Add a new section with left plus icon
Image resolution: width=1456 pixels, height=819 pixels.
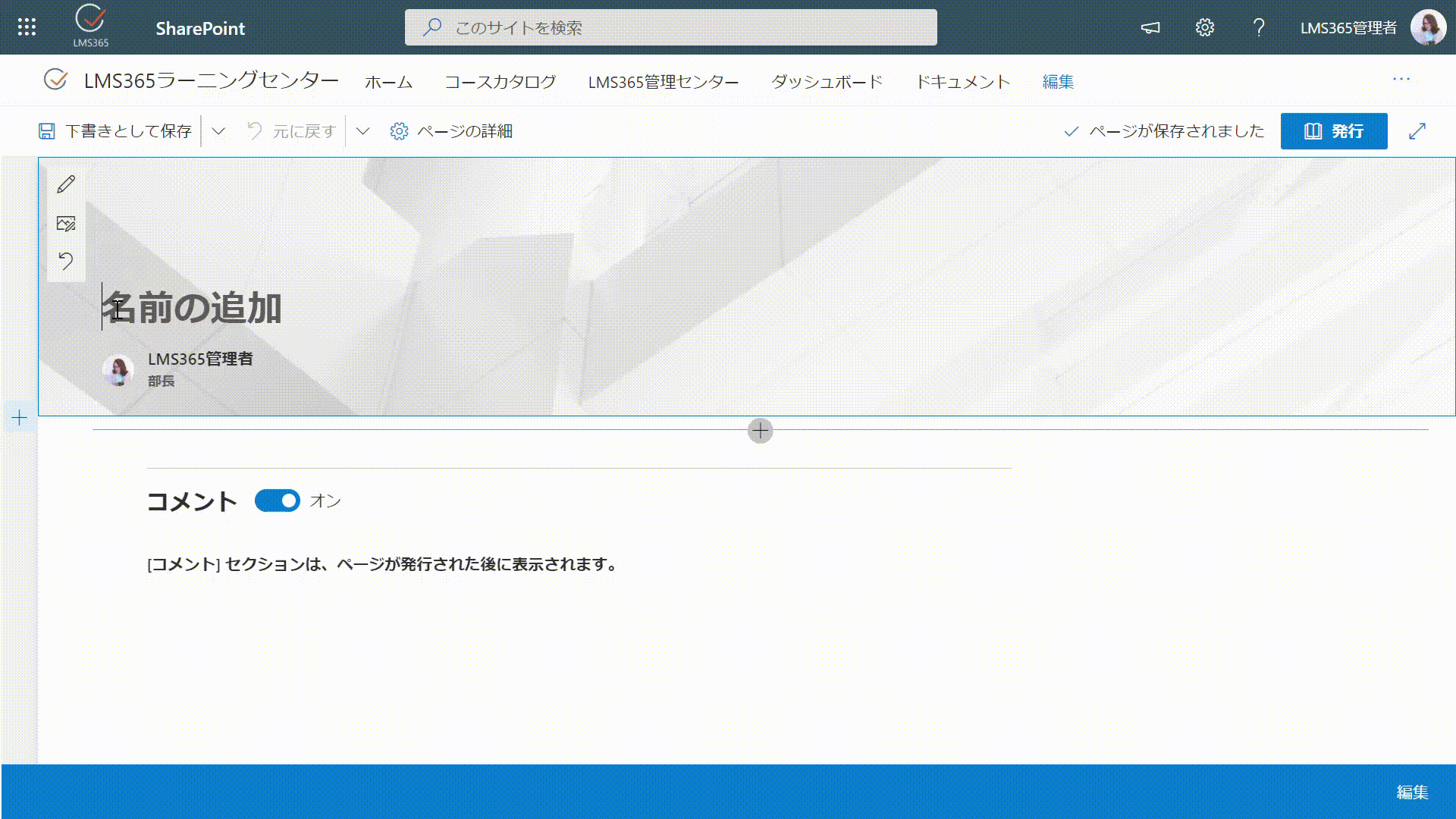click(20, 417)
